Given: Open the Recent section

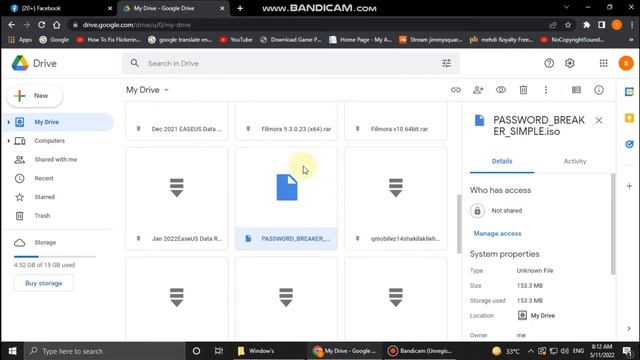Looking at the screenshot, I should coord(44,178).
